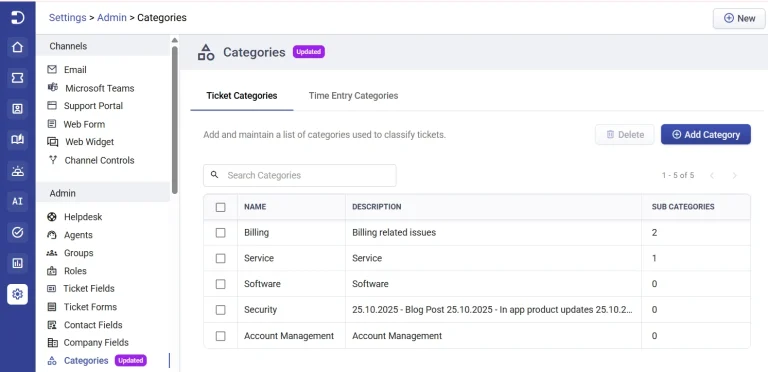Open Support Portal channel settings
The height and width of the screenshot is (372, 768).
(94, 106)
